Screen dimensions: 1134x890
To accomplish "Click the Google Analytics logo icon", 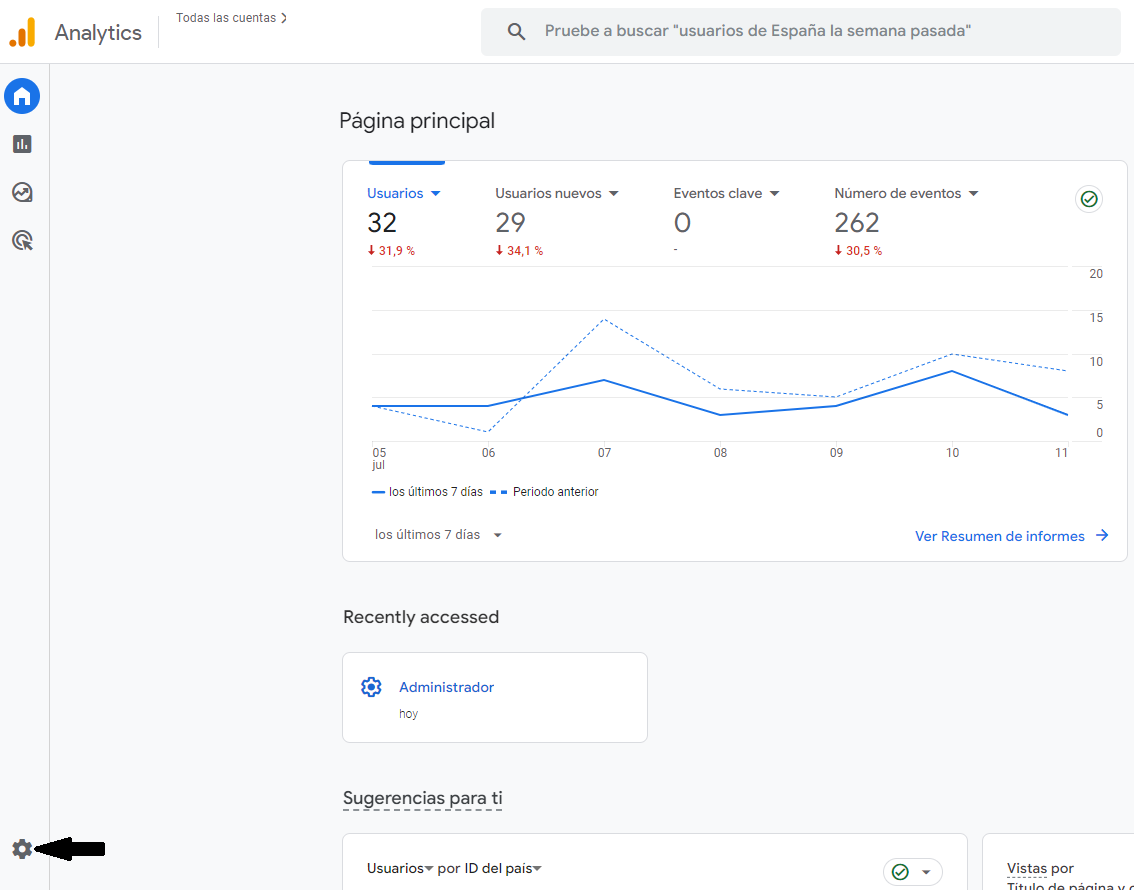I will (22, 31).
